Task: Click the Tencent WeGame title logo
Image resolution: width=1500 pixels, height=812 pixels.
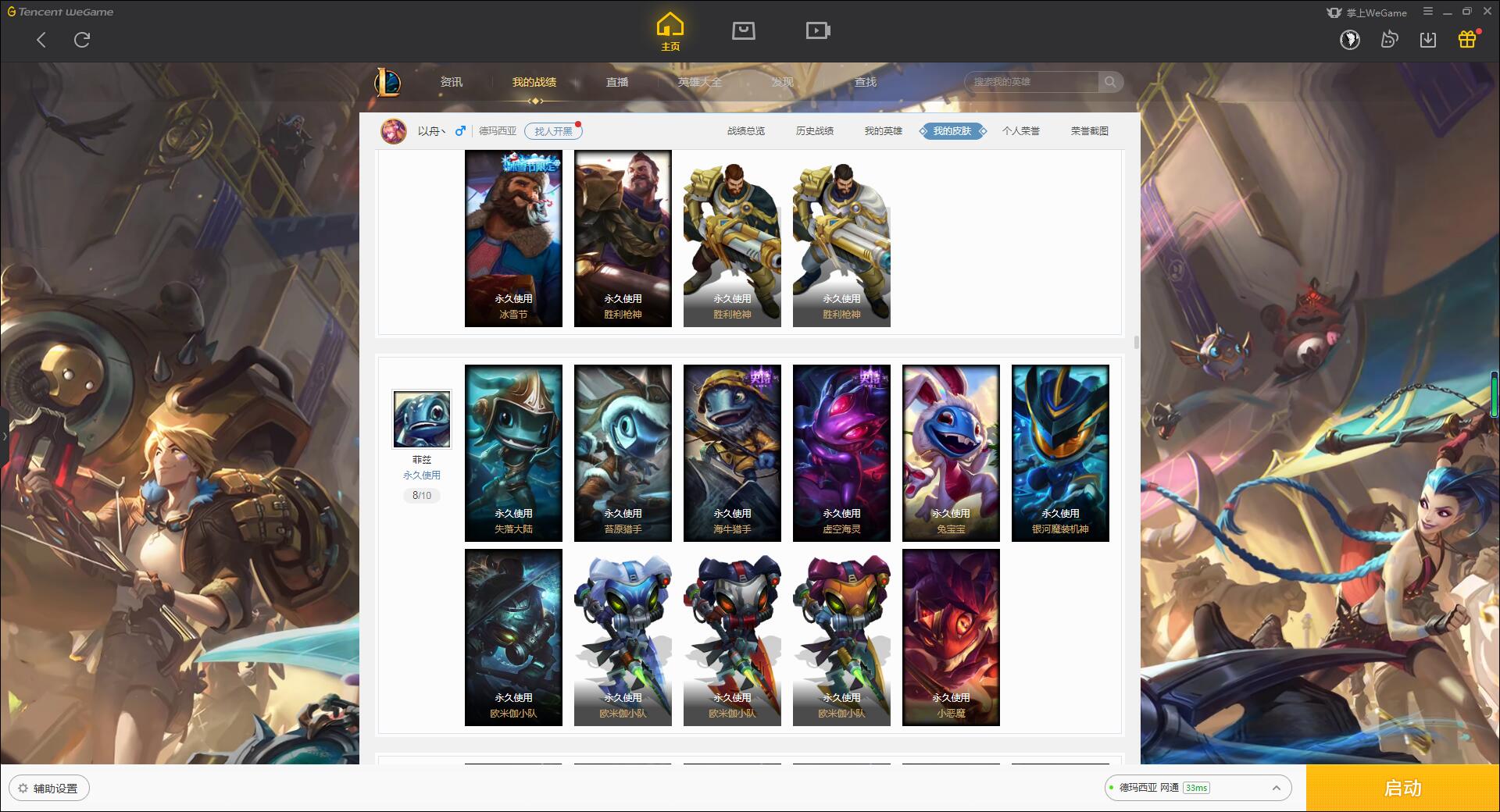Action: tap(61, 12)
